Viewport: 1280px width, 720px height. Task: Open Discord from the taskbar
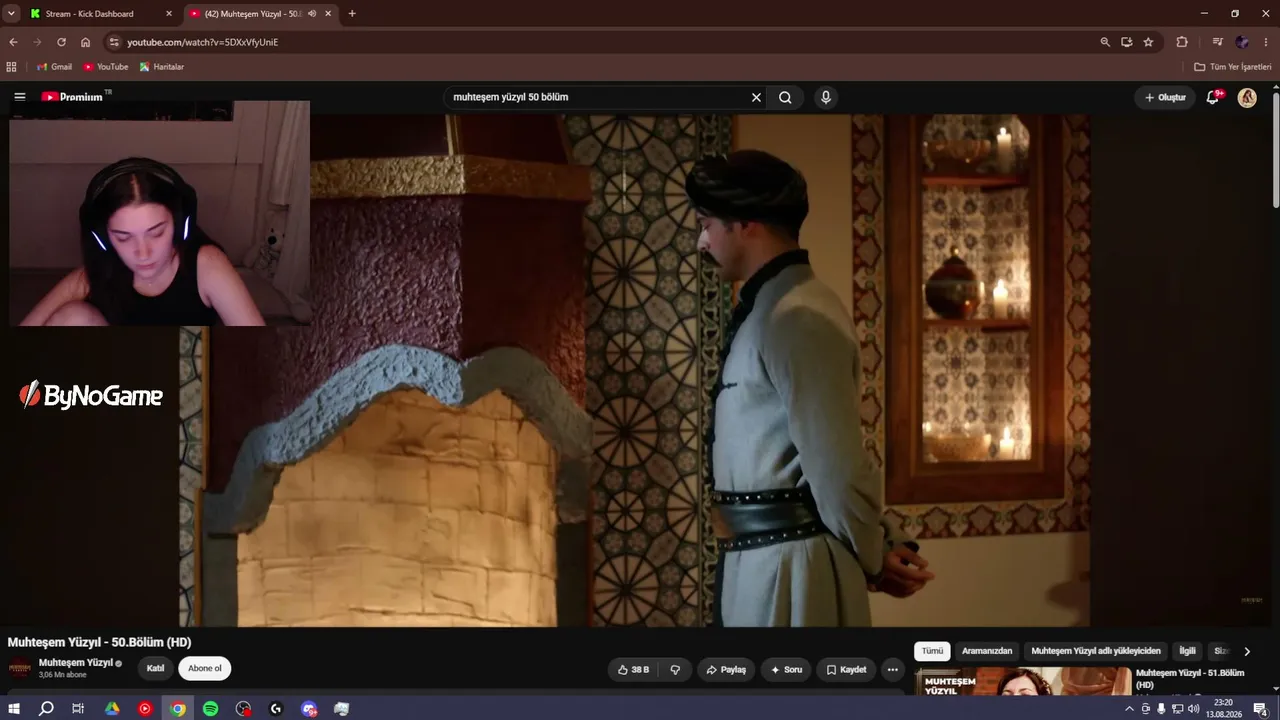click(309, 709)
